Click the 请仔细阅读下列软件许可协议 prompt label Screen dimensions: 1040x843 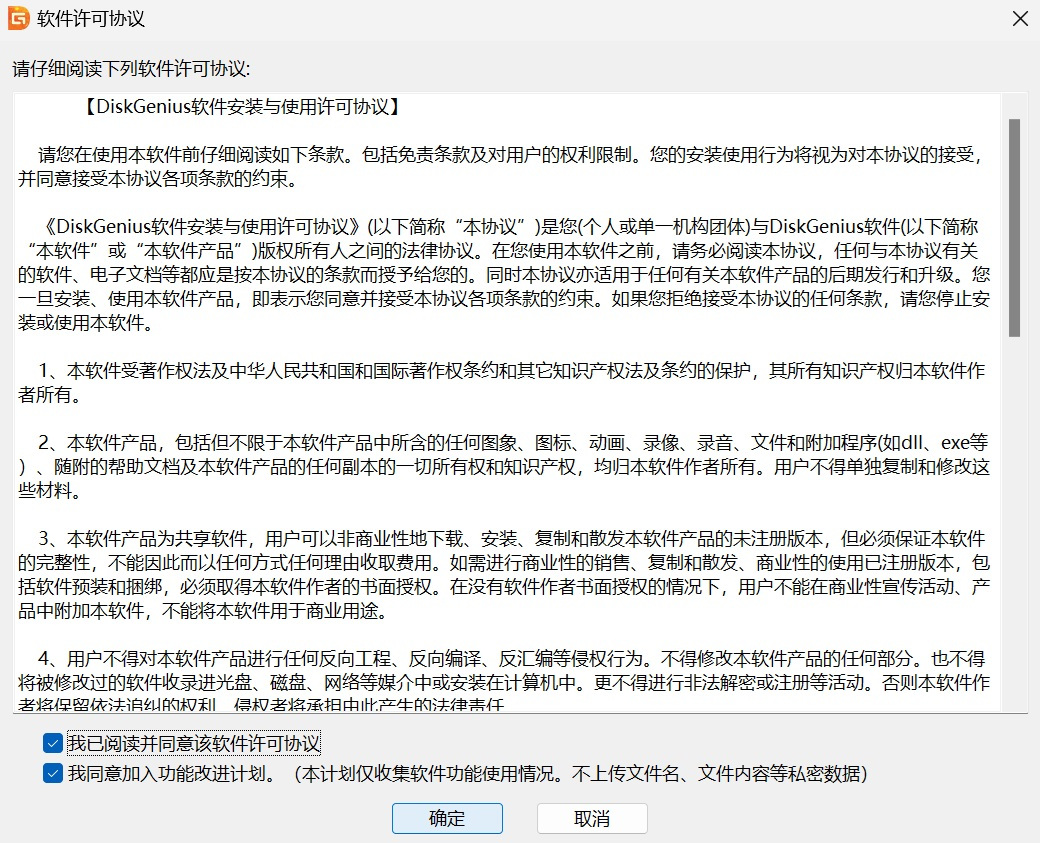(x=131, y=68)
